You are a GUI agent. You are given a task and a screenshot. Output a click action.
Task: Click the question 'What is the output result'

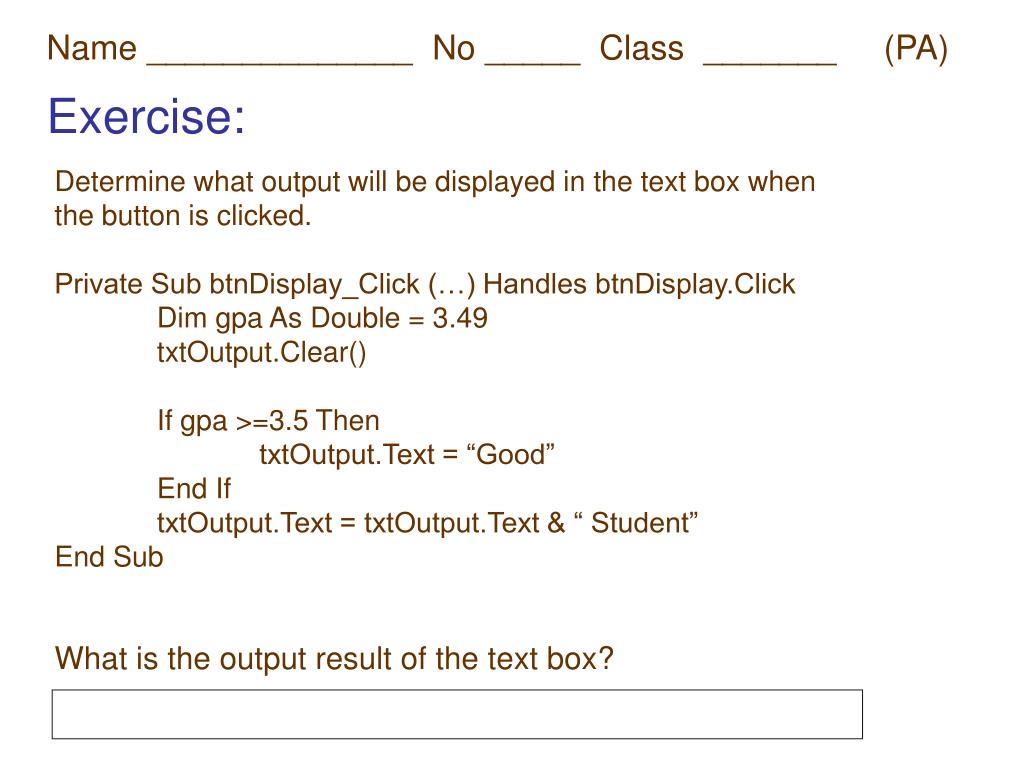pos(334,658)
